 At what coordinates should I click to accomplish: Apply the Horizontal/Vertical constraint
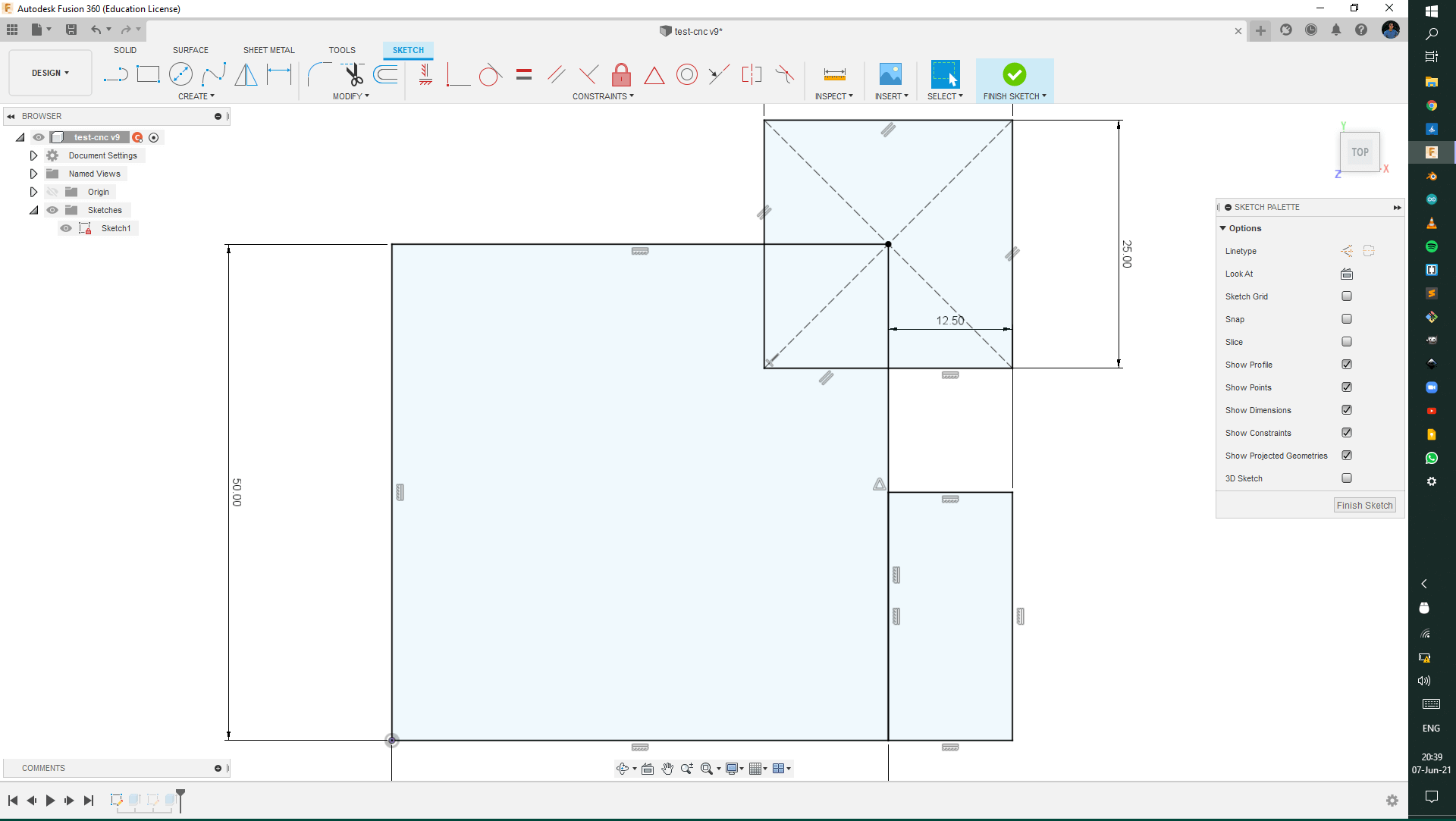pos(425,74)
